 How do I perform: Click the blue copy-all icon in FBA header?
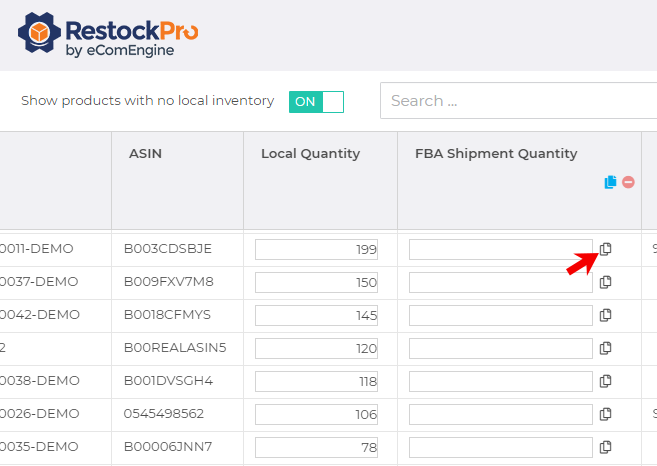tap(610, 182)
